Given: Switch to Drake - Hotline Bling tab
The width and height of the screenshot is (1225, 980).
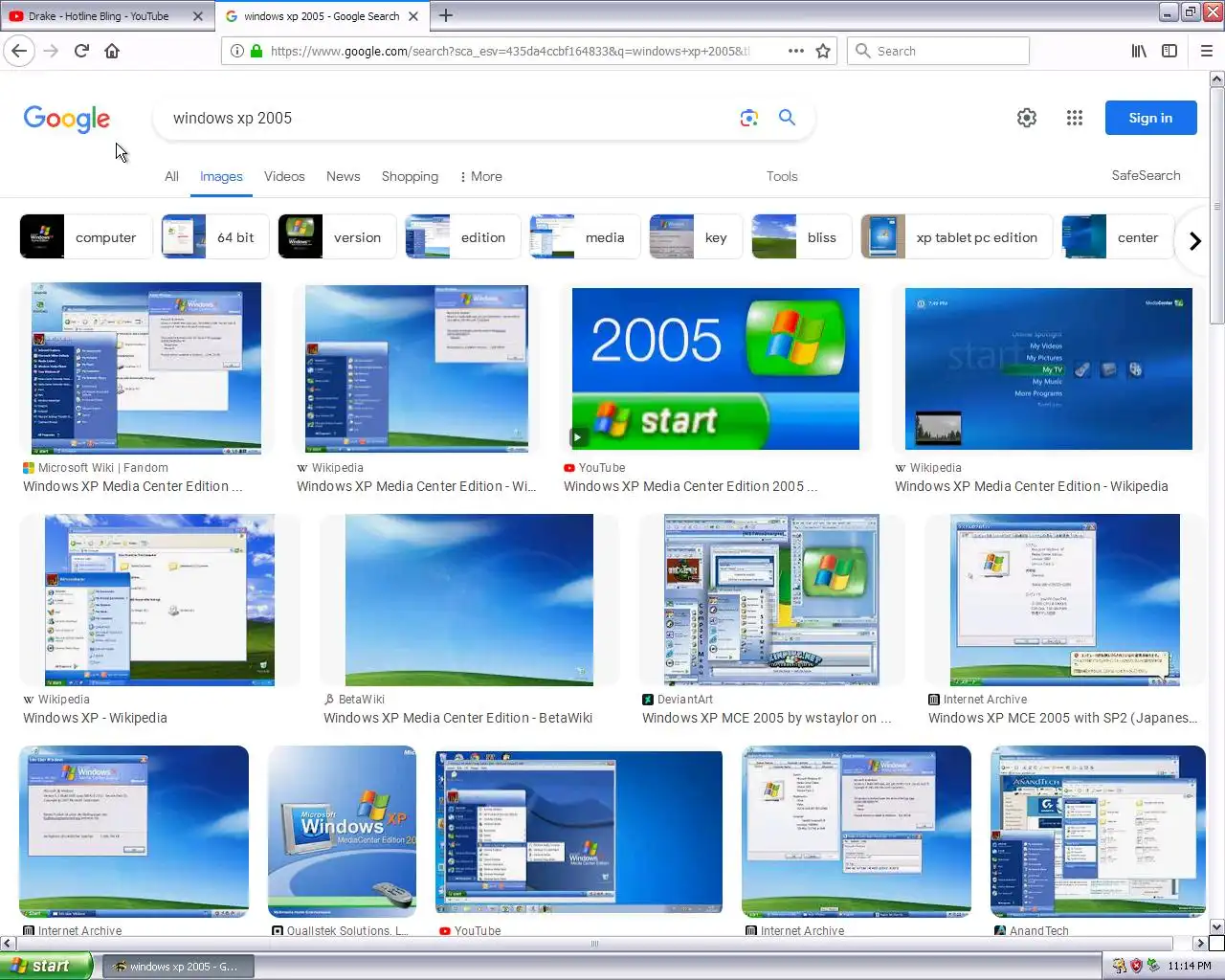Looking at the screenshot, I should pos(98,16).
